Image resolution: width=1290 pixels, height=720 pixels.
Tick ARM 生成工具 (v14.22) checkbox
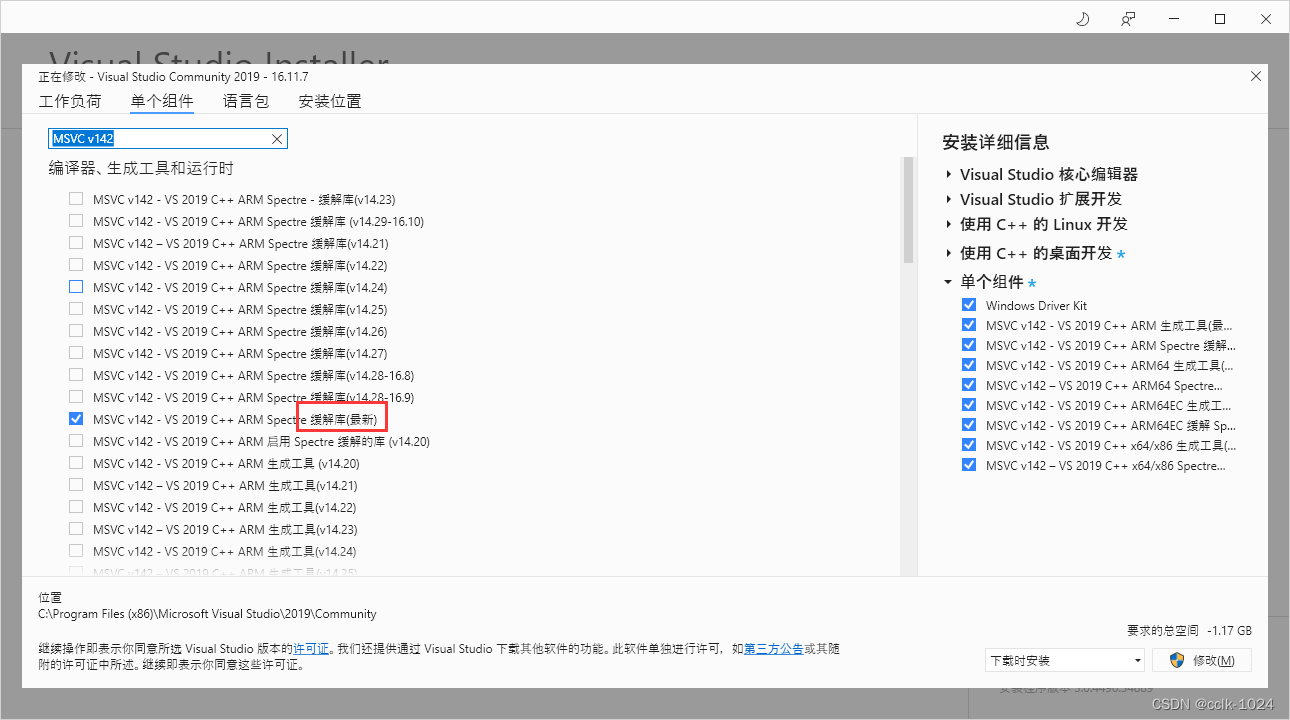(76, 507)
